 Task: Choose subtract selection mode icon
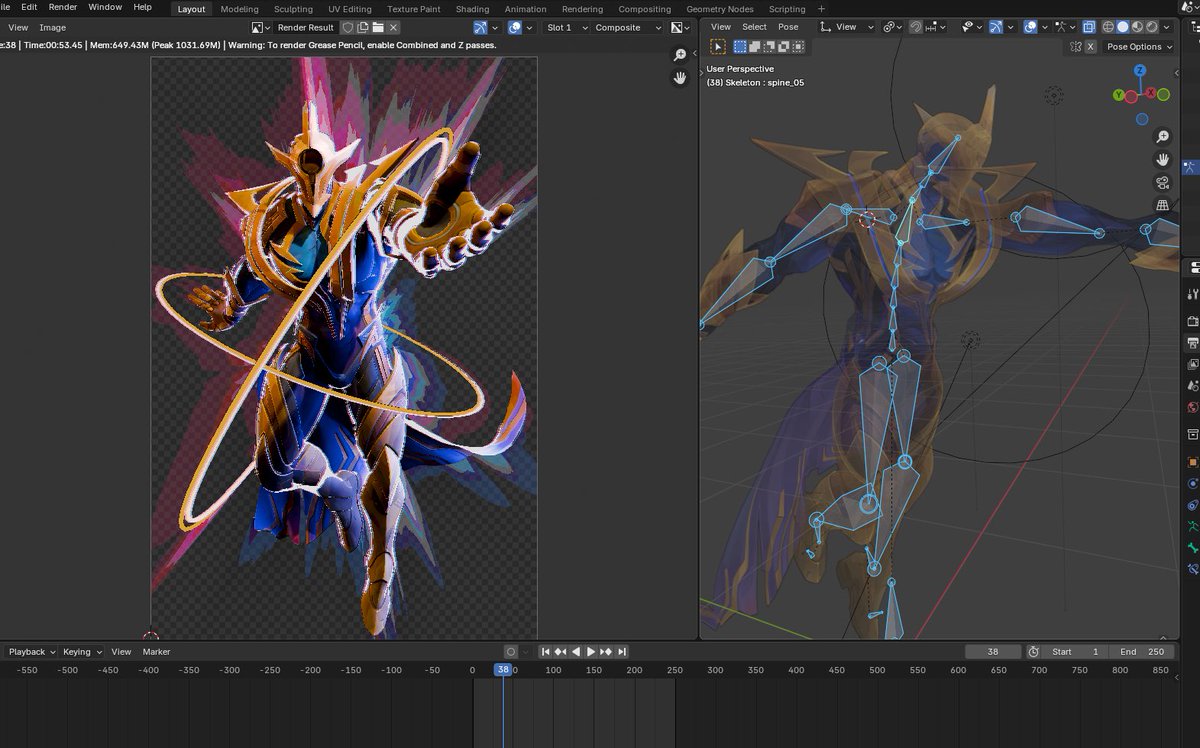click(770, 46)
